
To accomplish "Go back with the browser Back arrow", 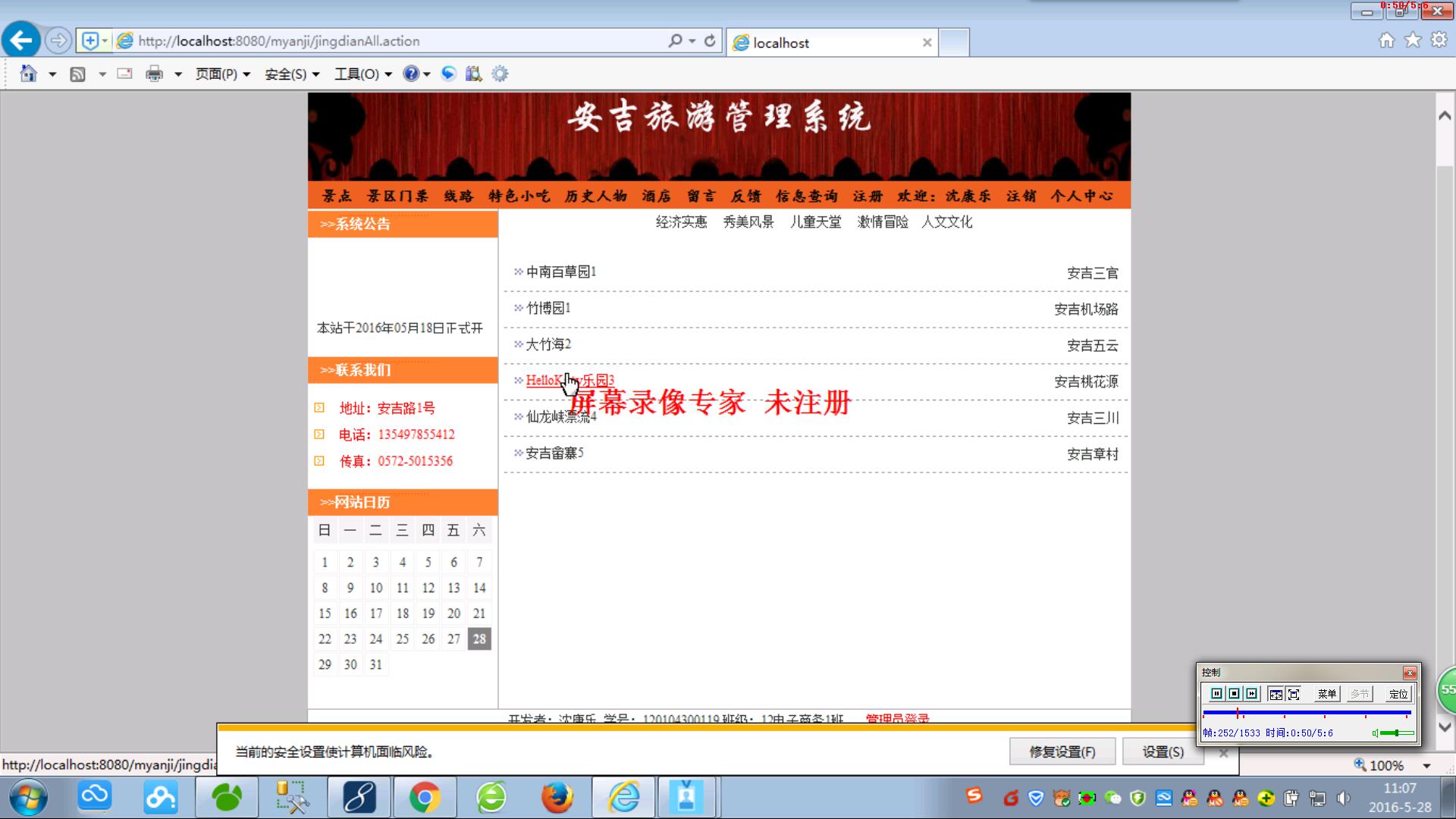I will (x=21, y=40).
